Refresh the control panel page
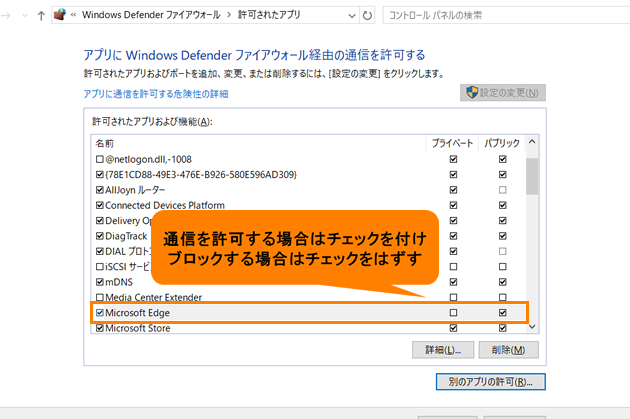Screen dimensions: 630x419 click(x=368, y=16)
